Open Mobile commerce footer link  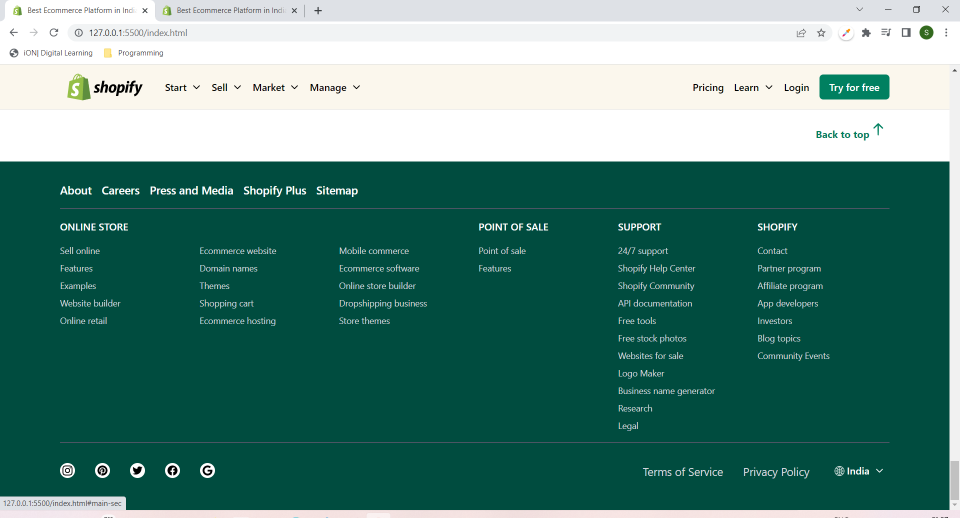pyautogui.click(x=373, y=251)
